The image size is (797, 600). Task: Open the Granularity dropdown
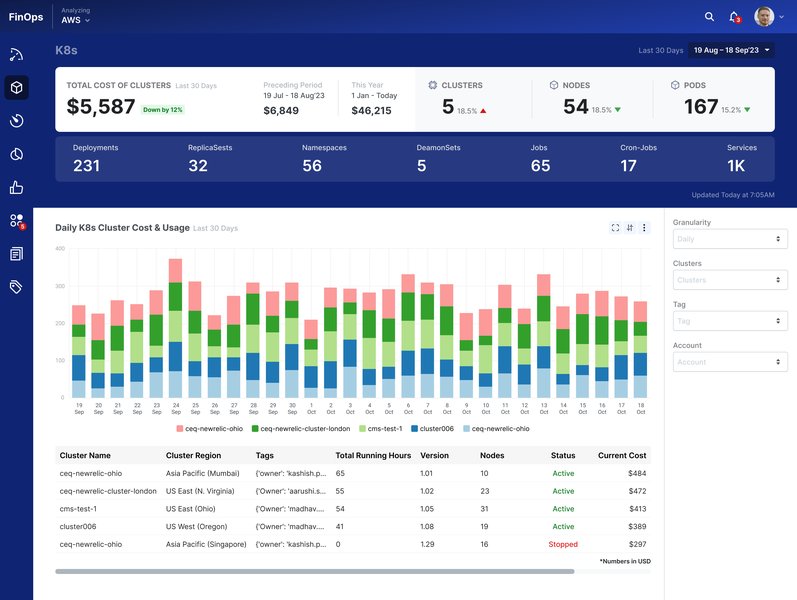(x=730, y=239)
